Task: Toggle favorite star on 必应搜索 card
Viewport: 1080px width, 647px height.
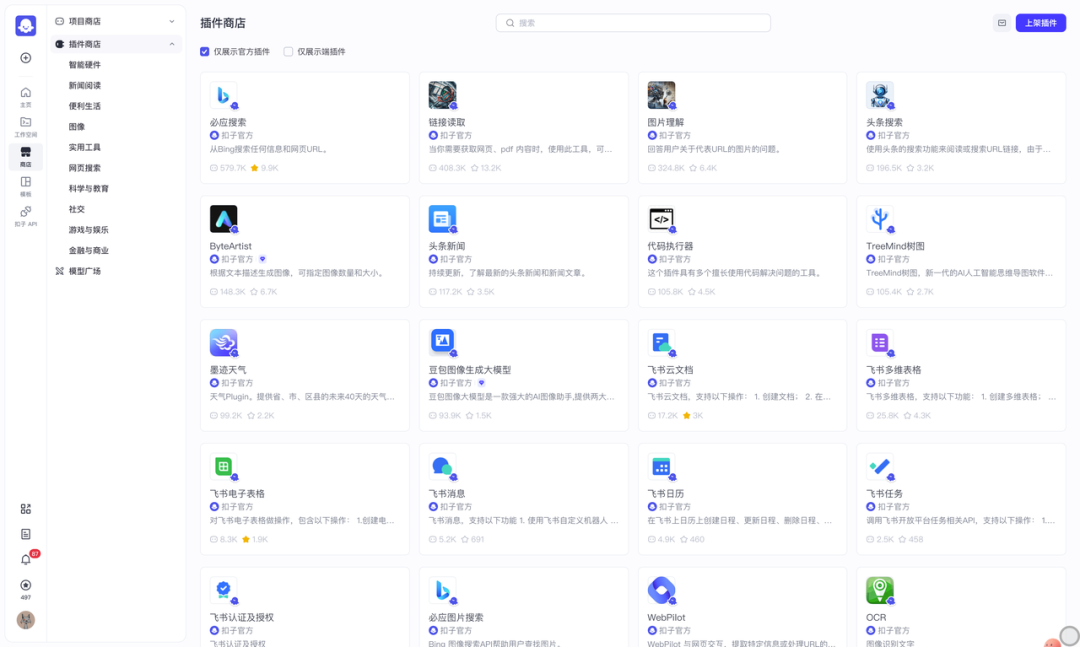Action: (x=254, y=168)
